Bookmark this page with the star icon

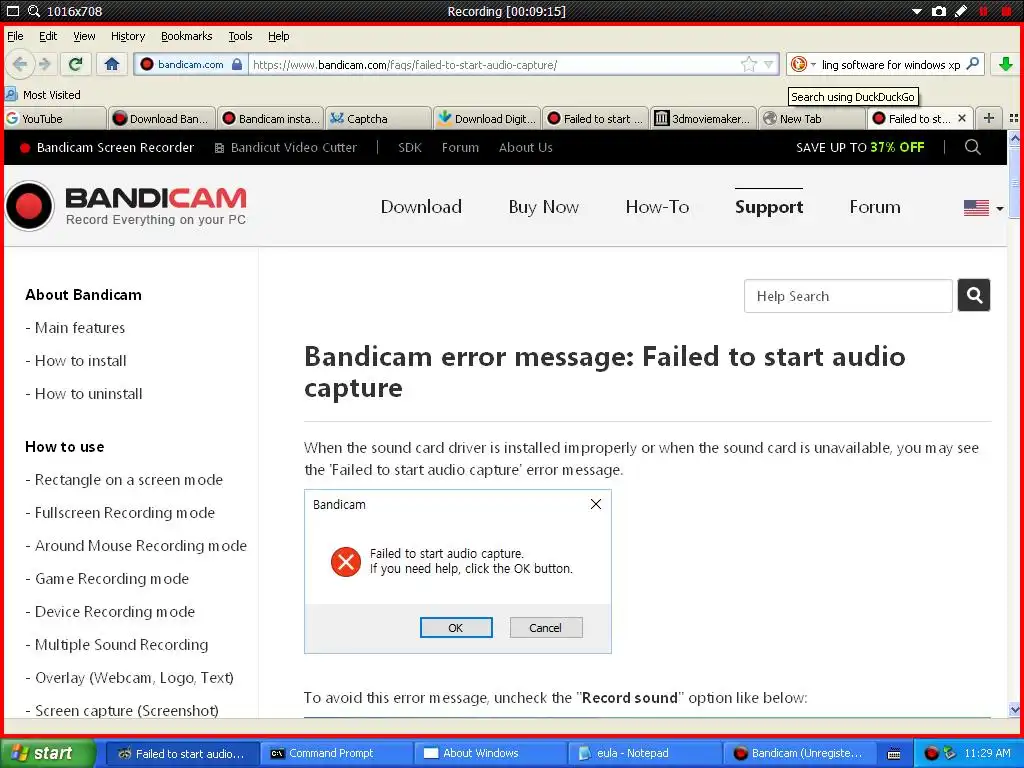748,64
